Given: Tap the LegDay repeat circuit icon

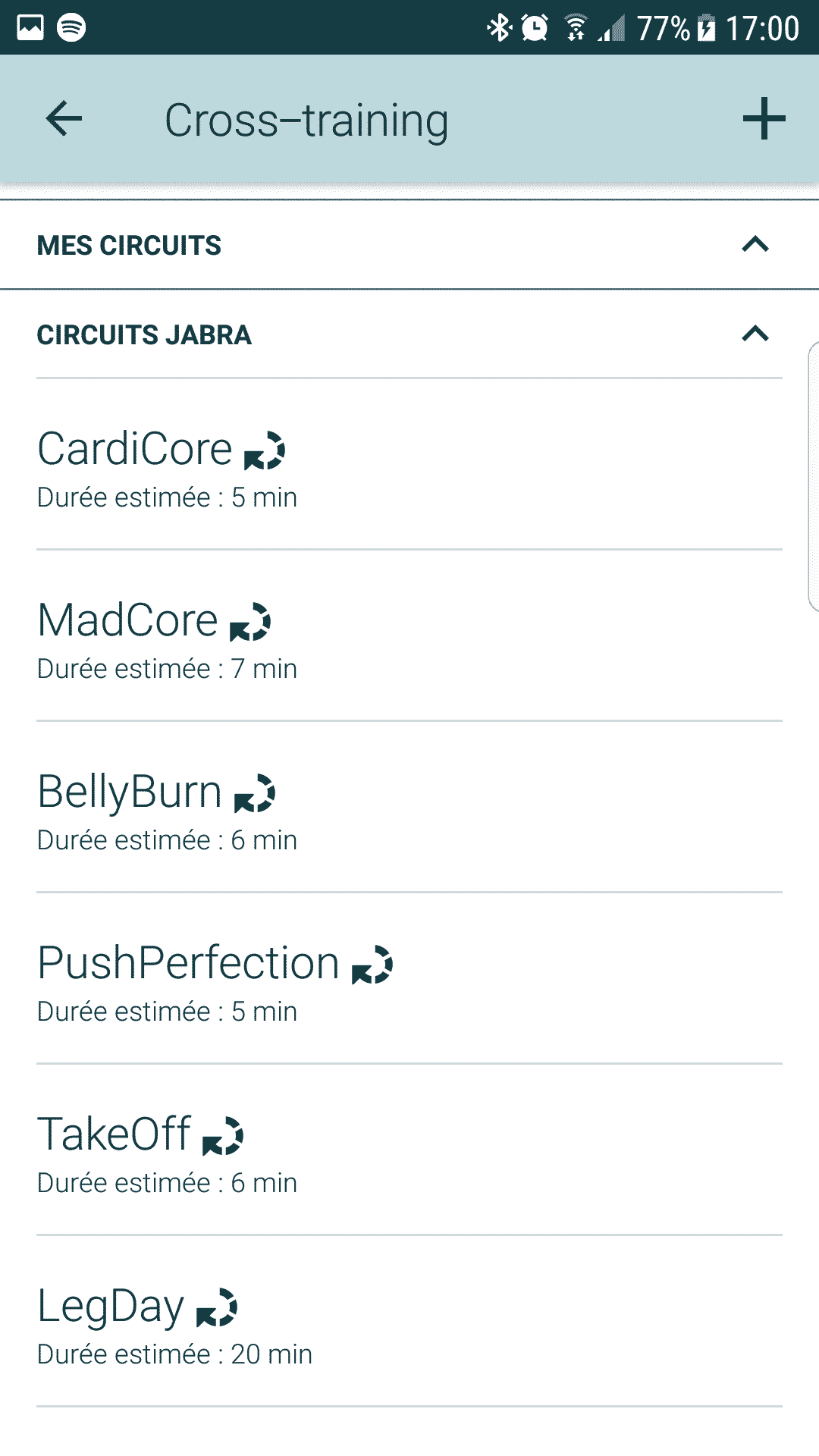Looking at the screenshot, I should (216, 1308).
